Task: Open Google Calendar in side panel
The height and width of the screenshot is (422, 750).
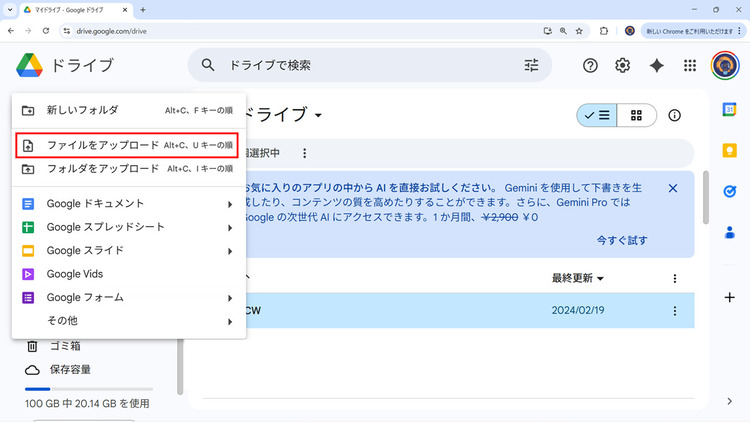Action: tap(730, 109)
